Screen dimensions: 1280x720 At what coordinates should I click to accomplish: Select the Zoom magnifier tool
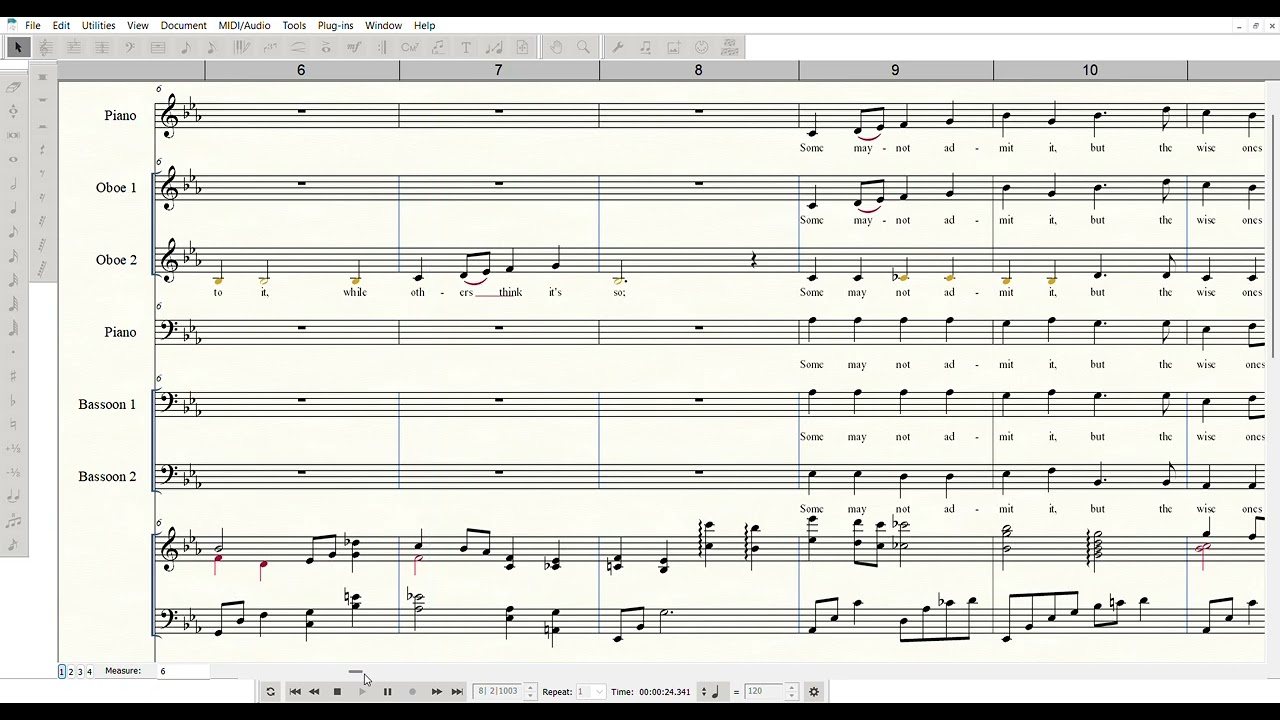point(584,47)
